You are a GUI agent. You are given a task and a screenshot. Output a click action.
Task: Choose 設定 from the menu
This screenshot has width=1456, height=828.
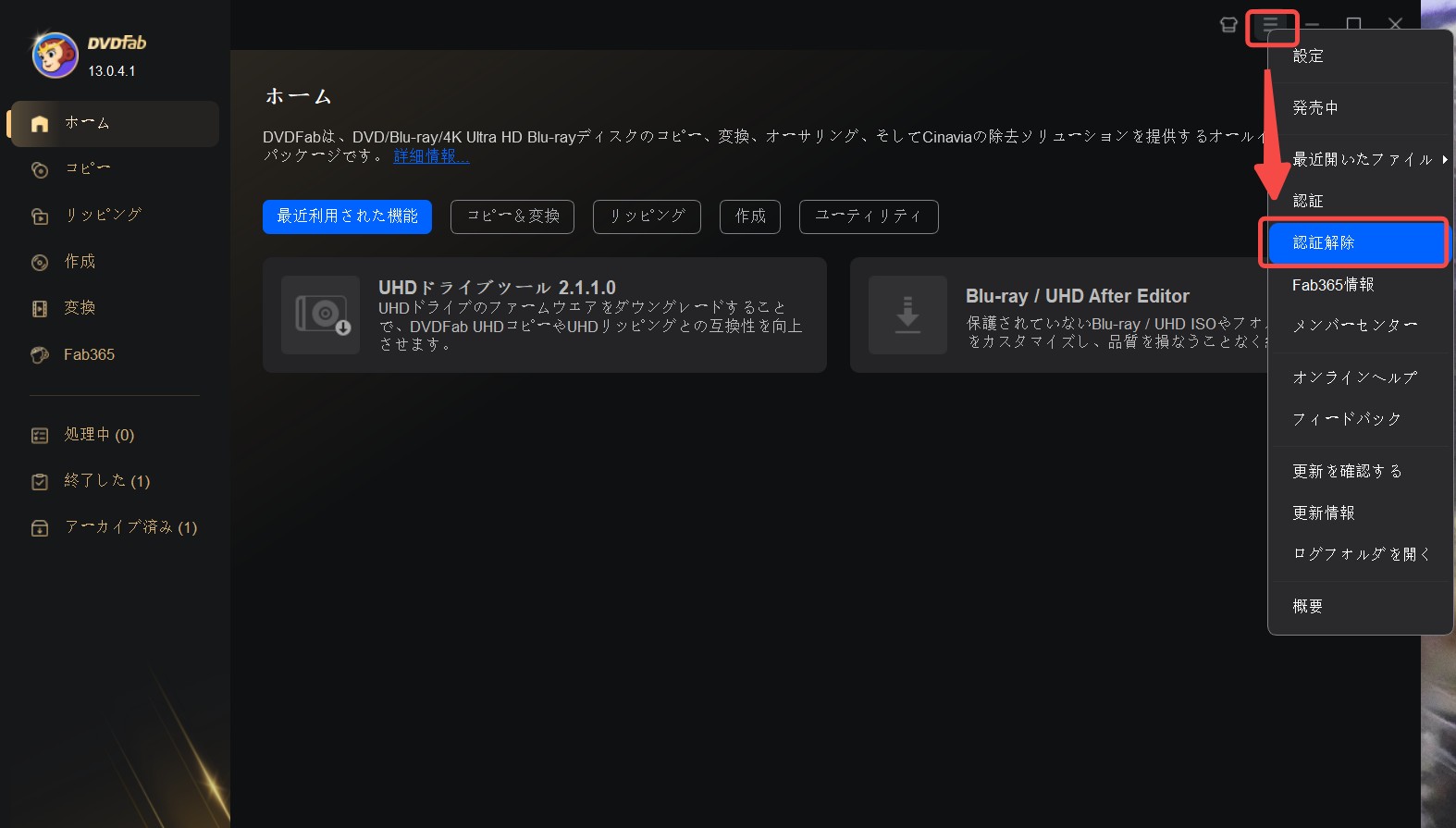coord(1360,56)
